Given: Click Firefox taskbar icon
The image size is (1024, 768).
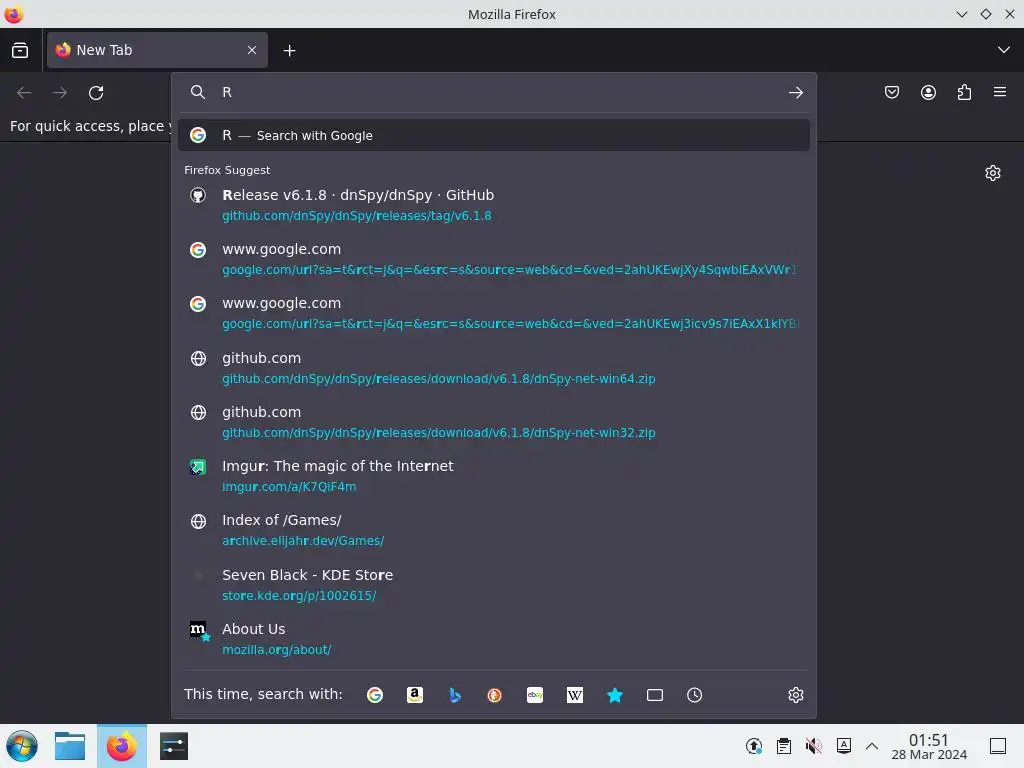Looking at the screenshot, I should [122, 746].
